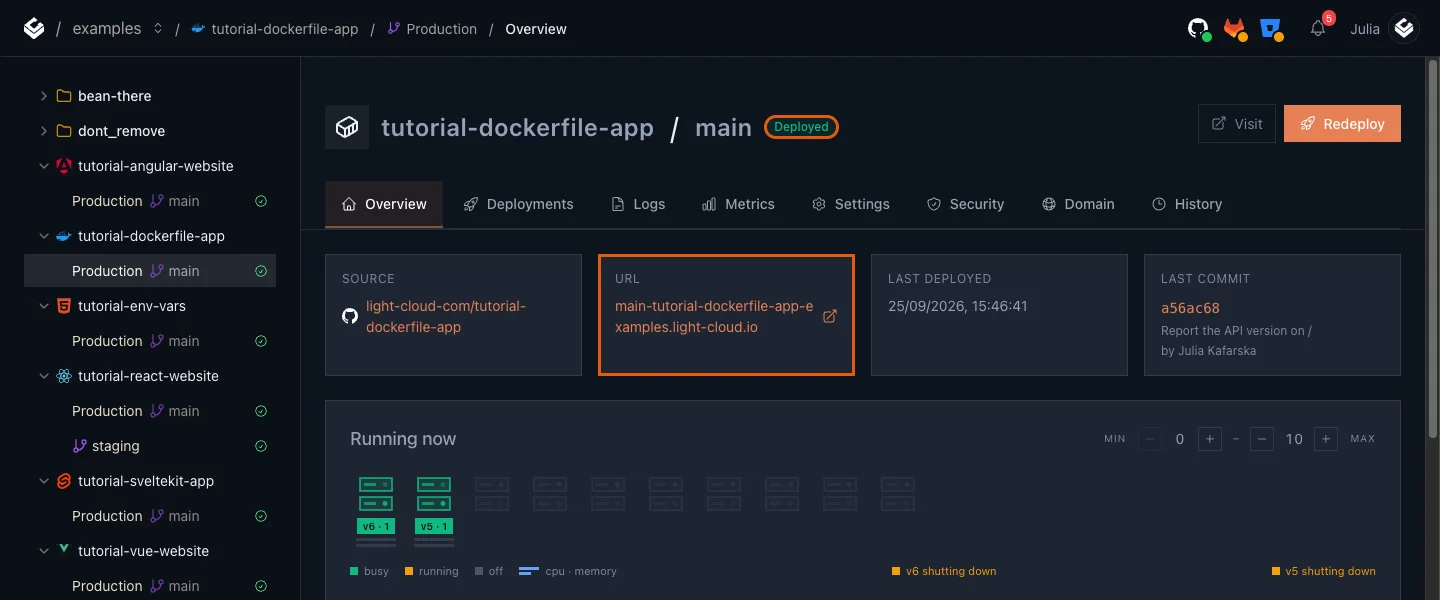Click the dont_remove folder icon
The height and width of the screenshot is (600, 1440).
pos(64,131)
